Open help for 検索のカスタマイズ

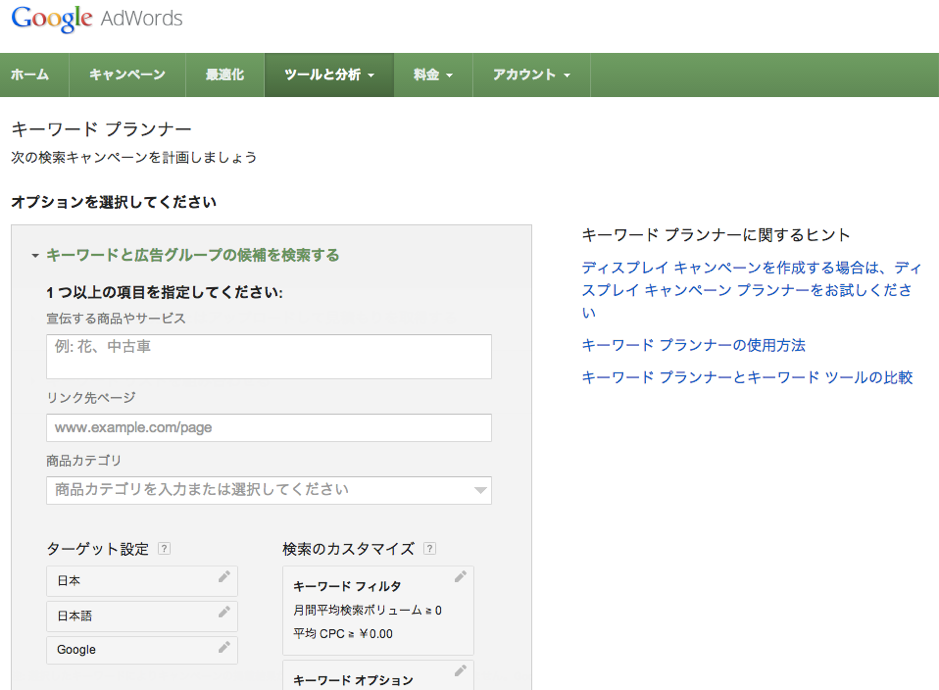[429, 549]
